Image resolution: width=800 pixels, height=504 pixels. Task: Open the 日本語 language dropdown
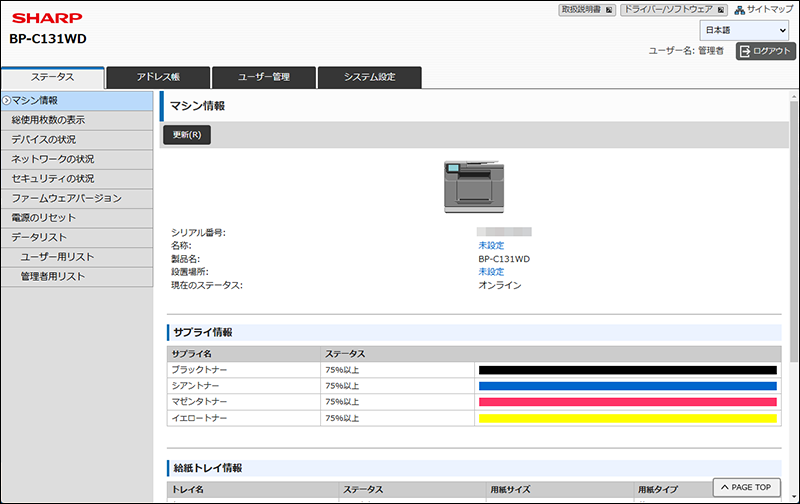click(x=744, y=30)
